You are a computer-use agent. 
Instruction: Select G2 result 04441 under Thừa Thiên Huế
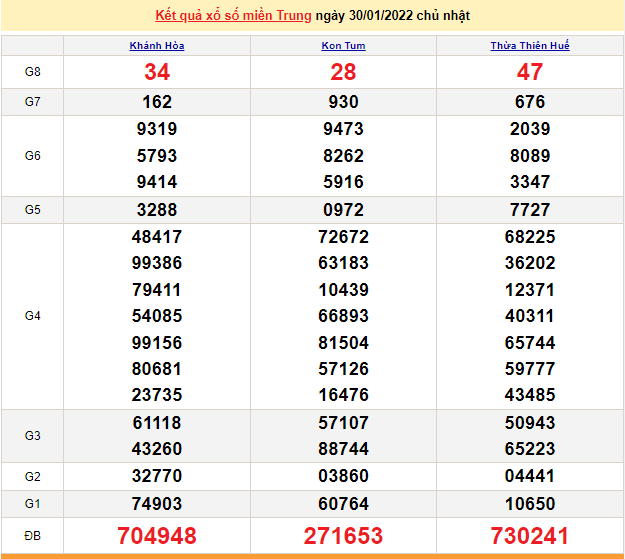click(530, 477)
